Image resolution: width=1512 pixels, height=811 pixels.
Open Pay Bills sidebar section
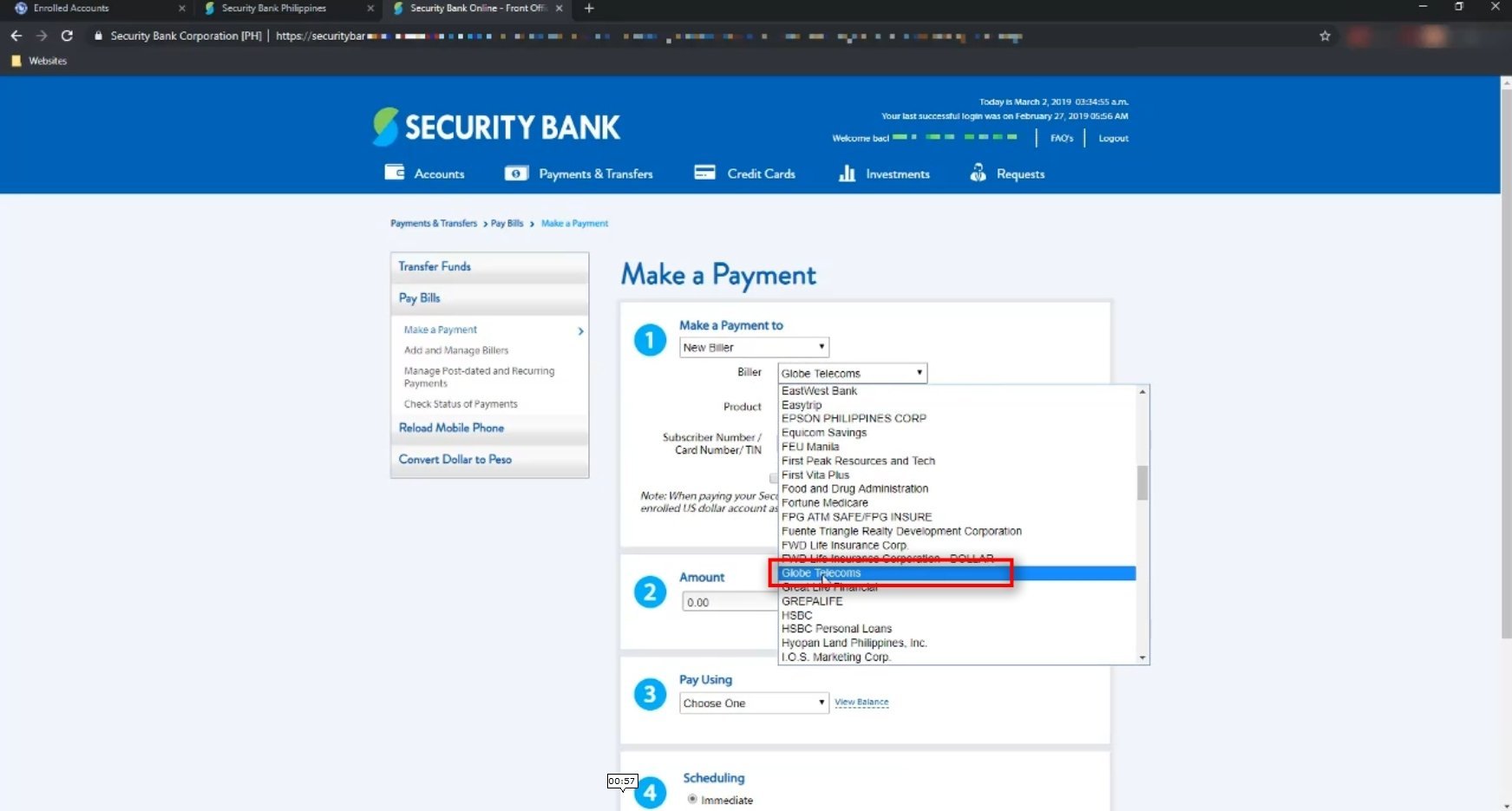[x=489, y=298]
